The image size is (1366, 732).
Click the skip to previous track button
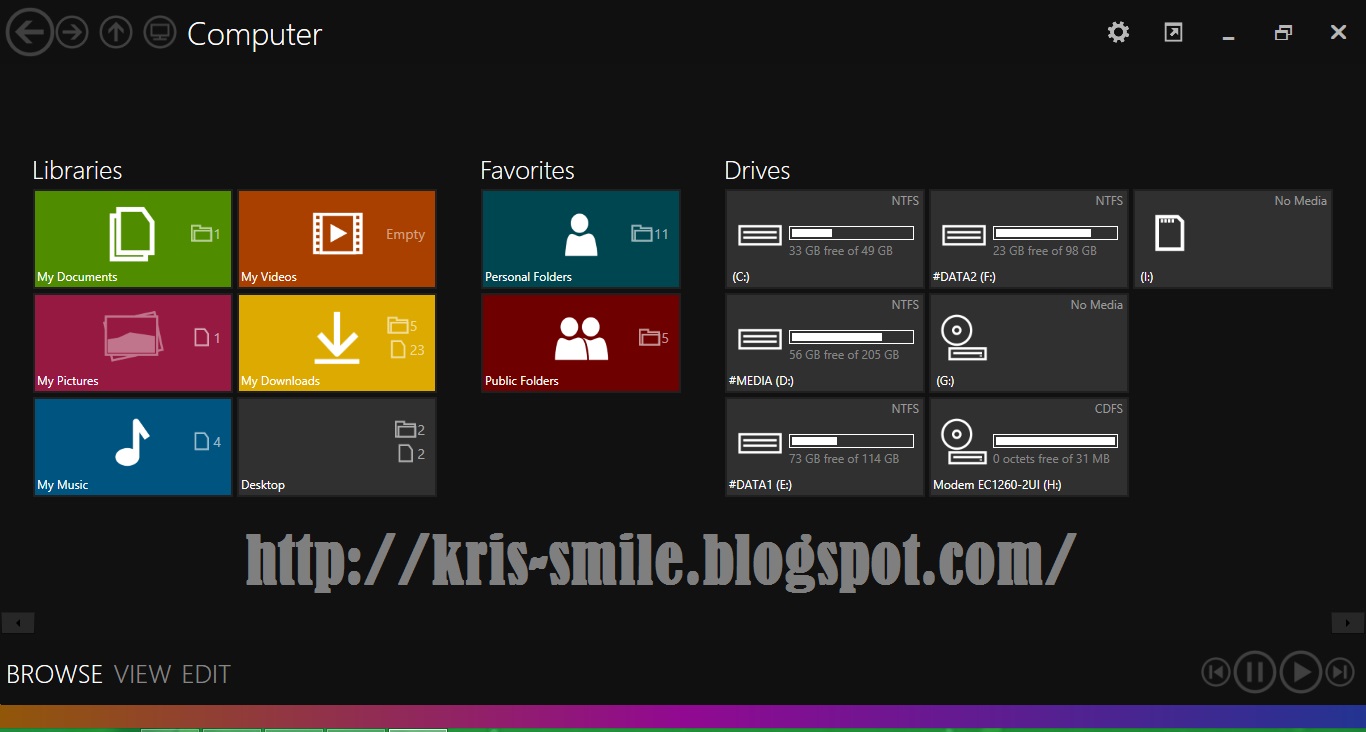click(x=1215, y=672)
